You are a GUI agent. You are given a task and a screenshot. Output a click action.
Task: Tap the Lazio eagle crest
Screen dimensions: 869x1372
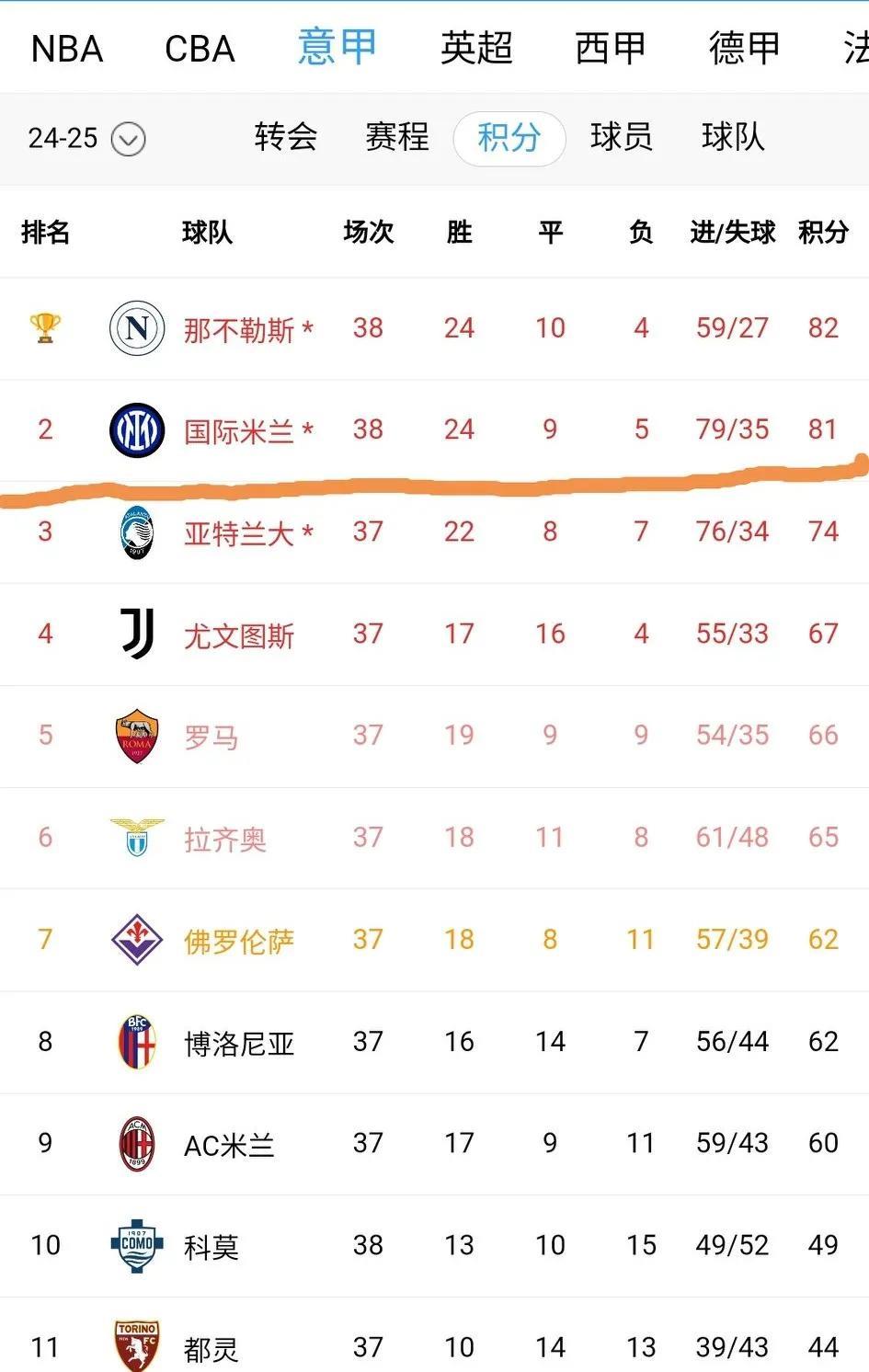click(137, 837)
